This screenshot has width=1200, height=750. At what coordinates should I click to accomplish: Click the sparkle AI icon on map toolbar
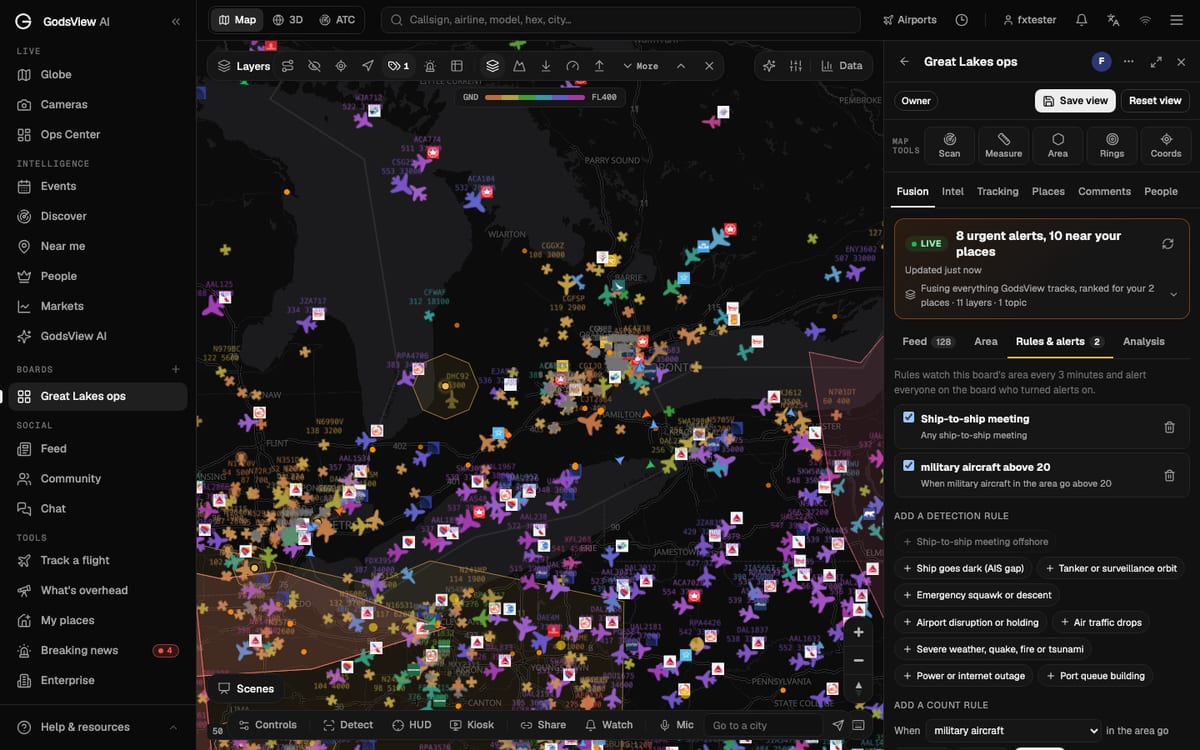click(x=769, y=66)
